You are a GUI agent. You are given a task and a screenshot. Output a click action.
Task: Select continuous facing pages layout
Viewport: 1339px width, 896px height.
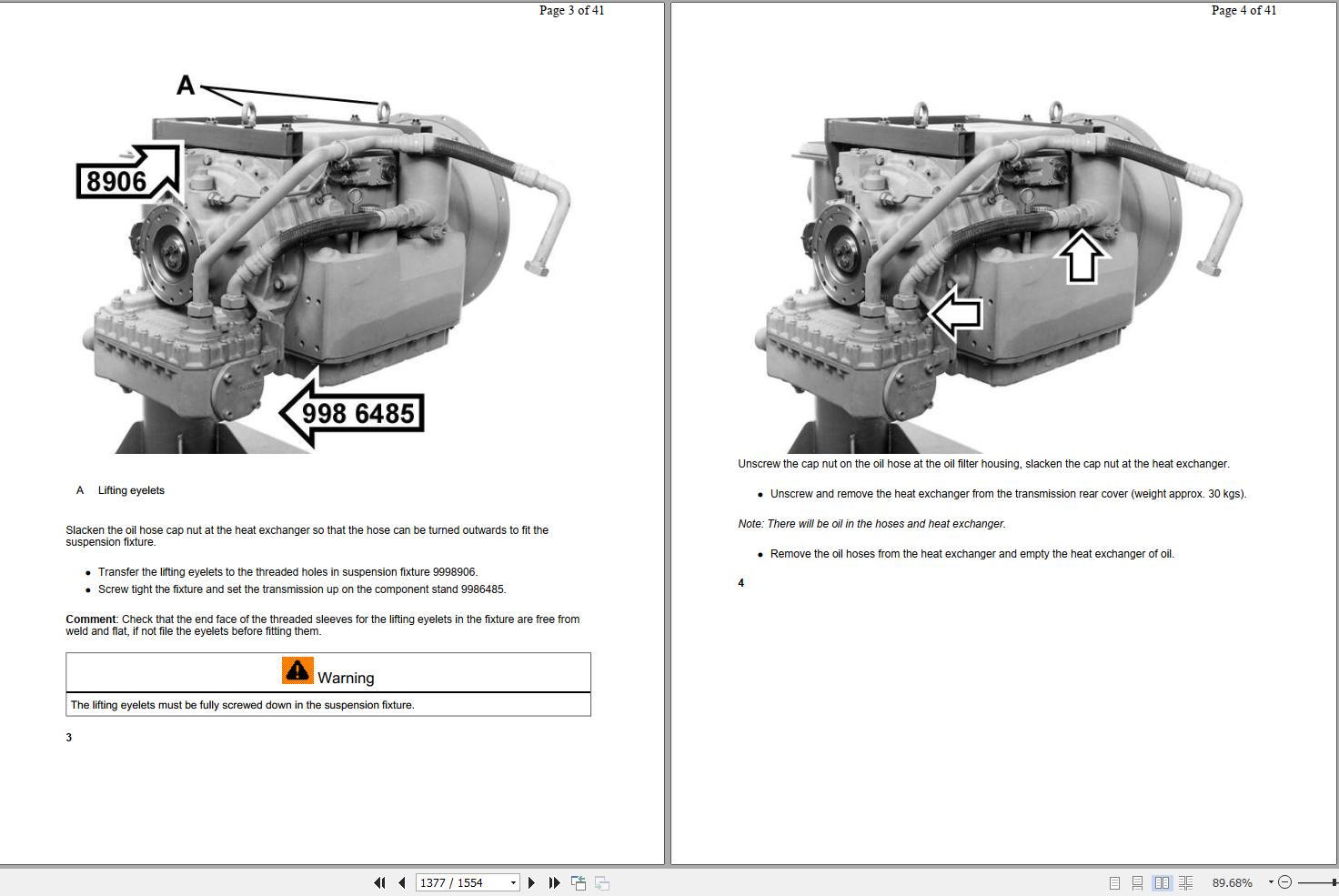1185,882
